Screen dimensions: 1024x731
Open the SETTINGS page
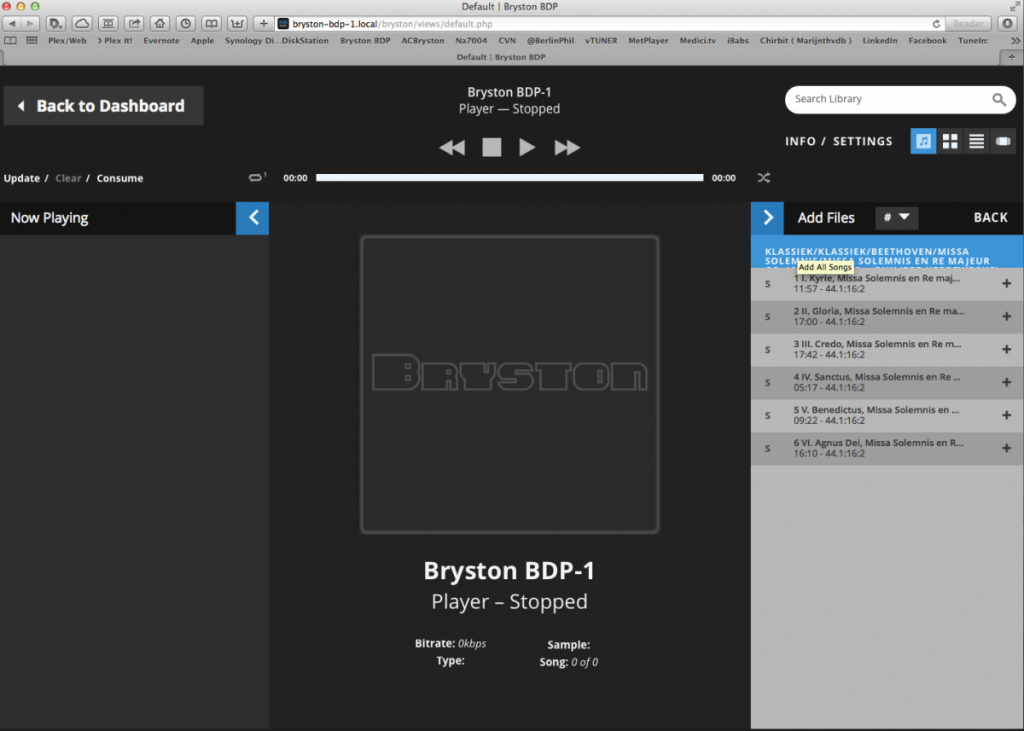pyautogui.click(x=863, y=141)
